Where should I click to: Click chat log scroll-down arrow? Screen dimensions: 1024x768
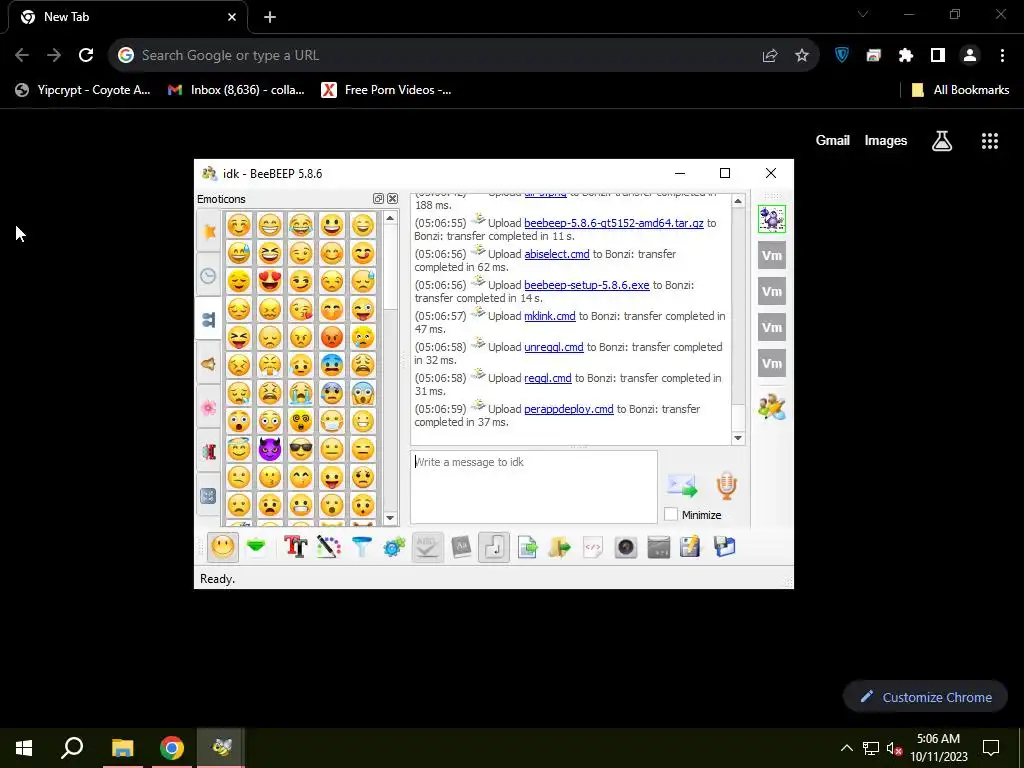[738, 438]
